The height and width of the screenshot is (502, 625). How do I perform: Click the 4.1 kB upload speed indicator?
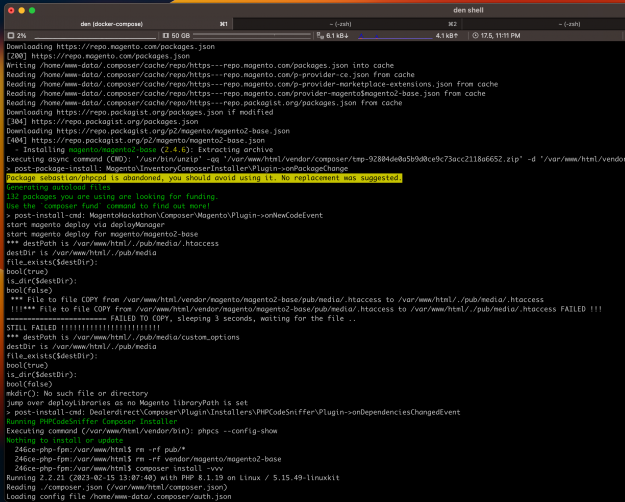pos(446,35)
